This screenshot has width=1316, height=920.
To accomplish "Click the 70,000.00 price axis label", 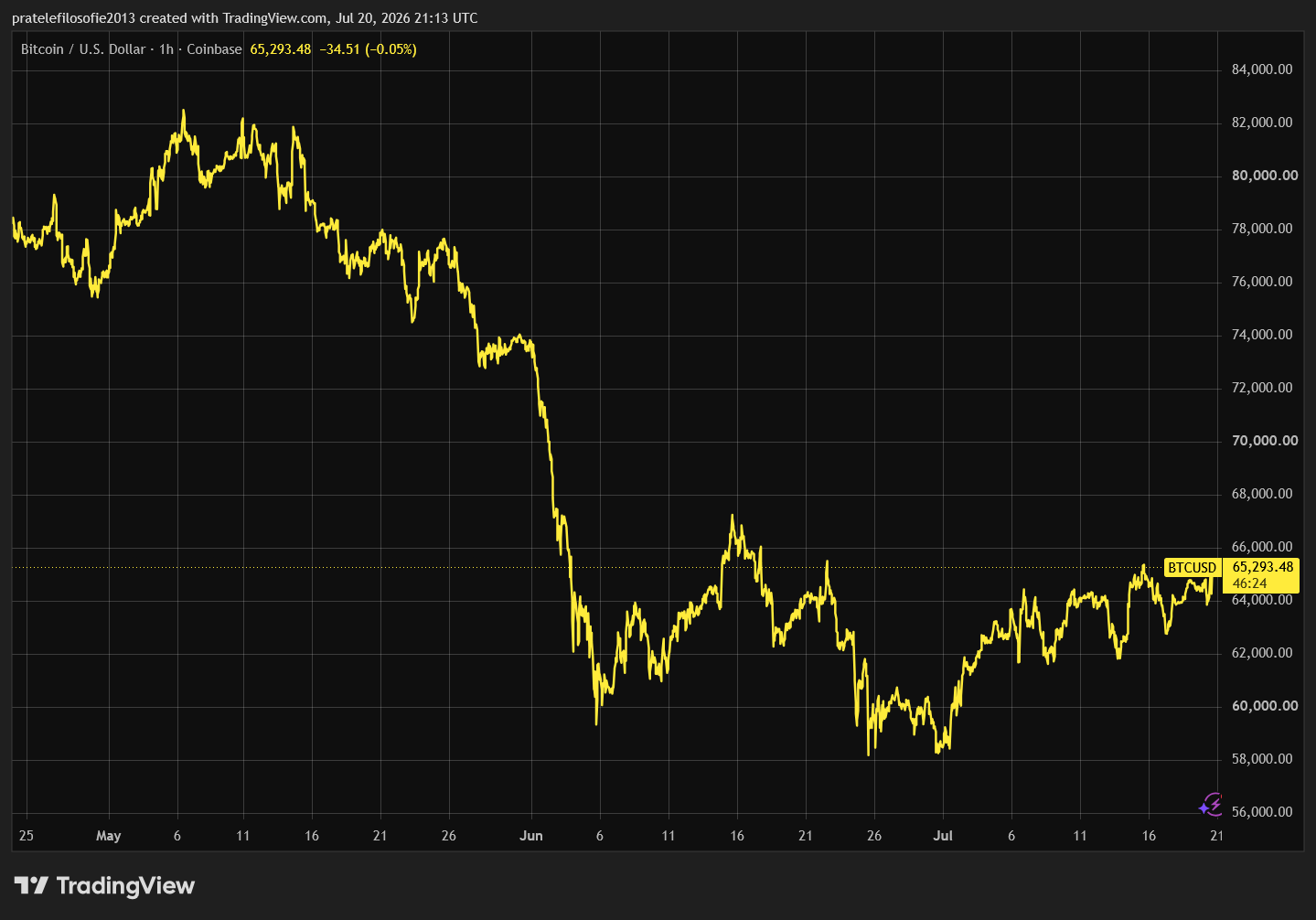I will (x=1265, y=441).
